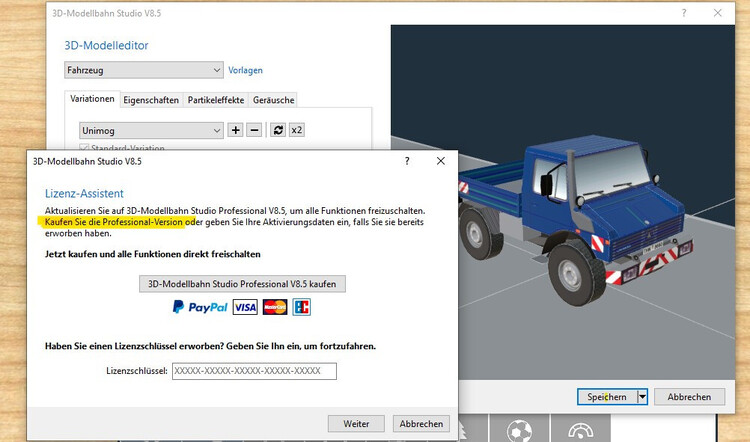Expand the Speichern button dropdown arrow
Image resolution: width=750 pixels, height=442 pixels.
[x=642, y=397]
